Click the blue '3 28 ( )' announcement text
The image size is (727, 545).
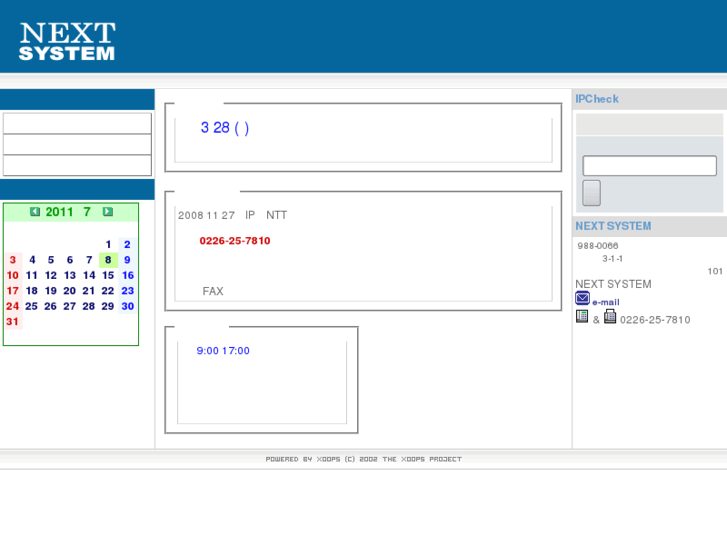pyautogui.click(x=225, y=128)
